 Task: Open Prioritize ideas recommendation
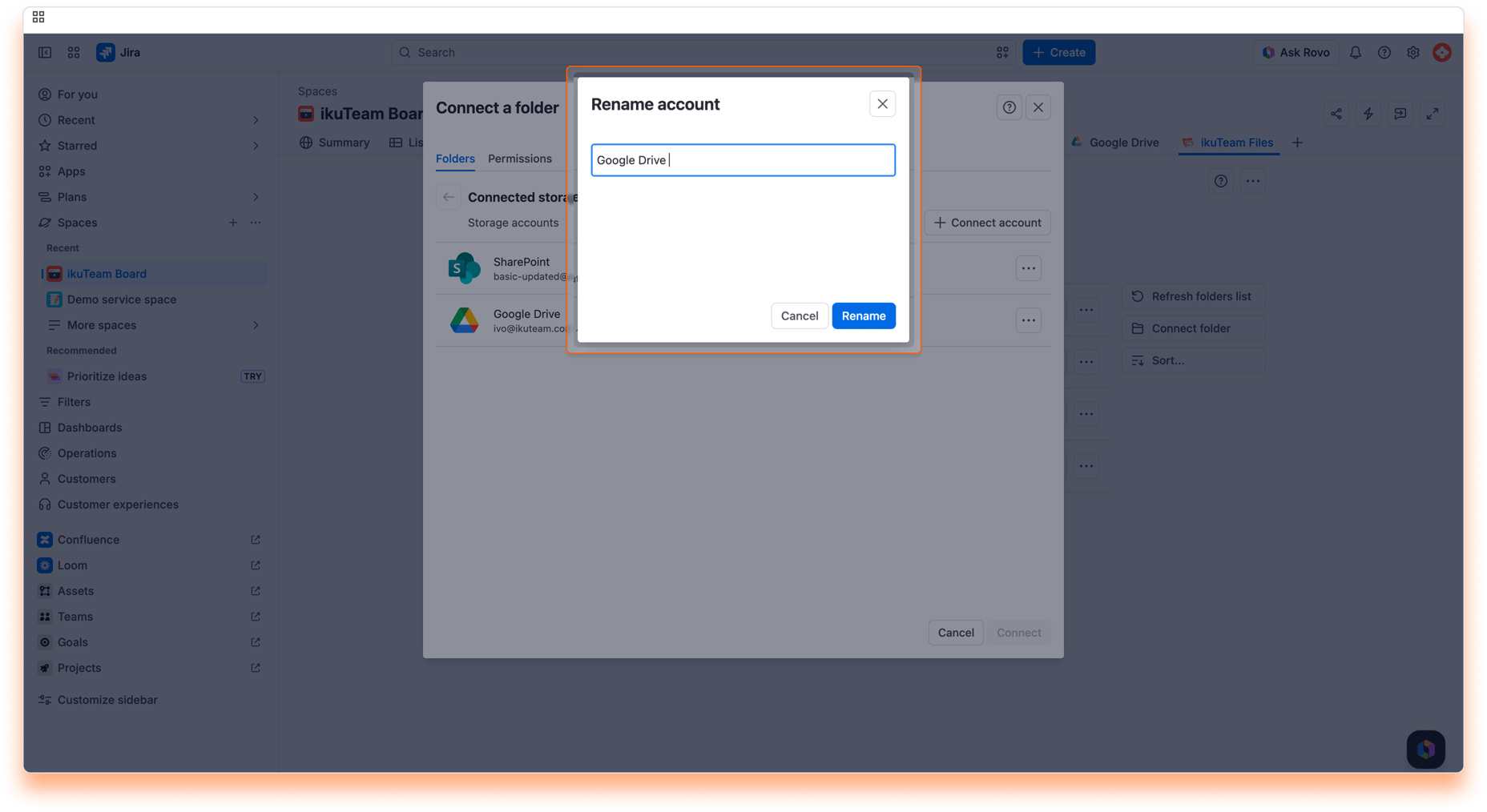click(107, 376)
